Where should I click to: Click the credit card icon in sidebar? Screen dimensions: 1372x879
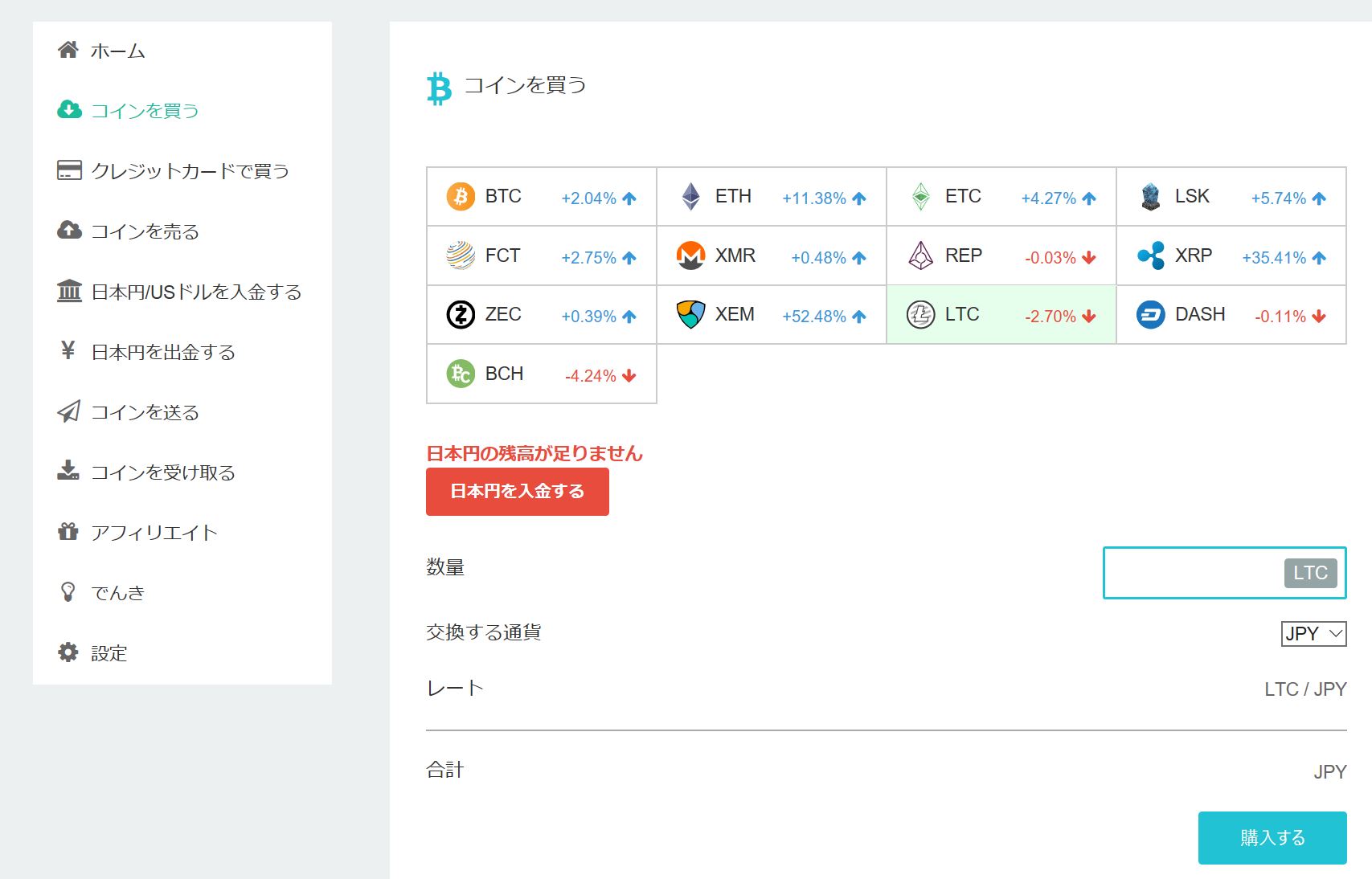69,170
